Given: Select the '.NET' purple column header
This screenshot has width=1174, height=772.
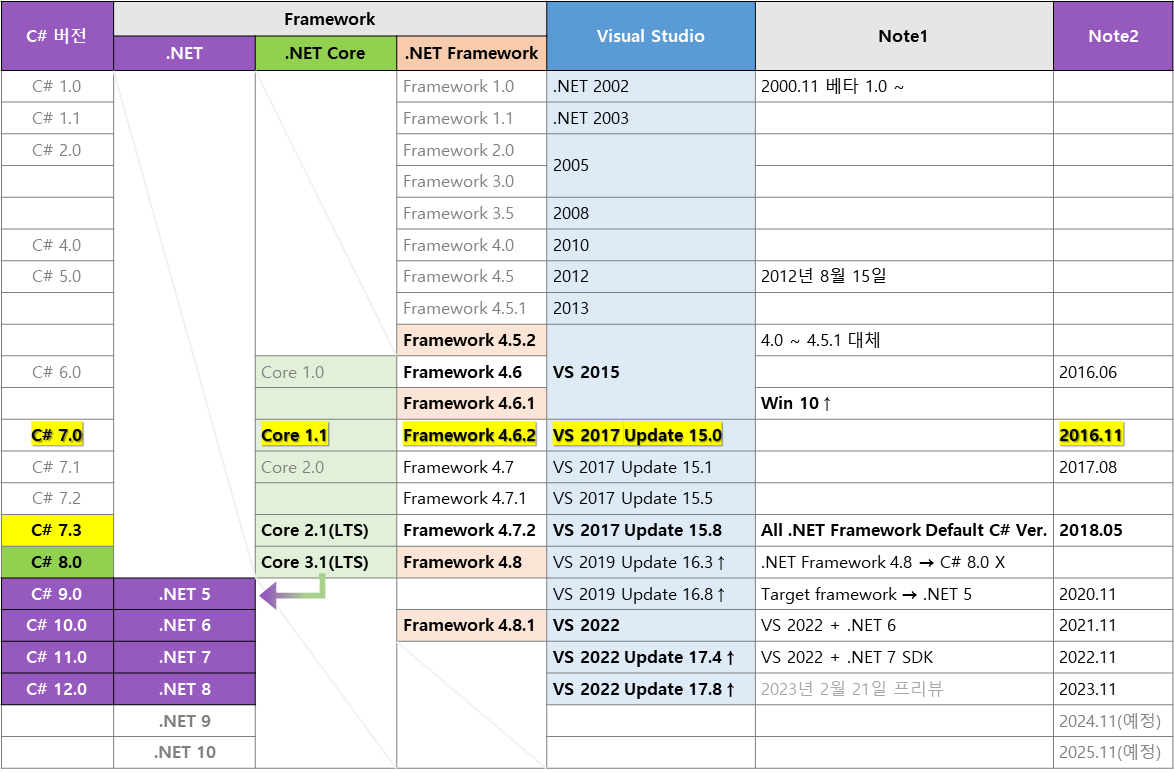Looking at the screenshot, I should point(184,53).
